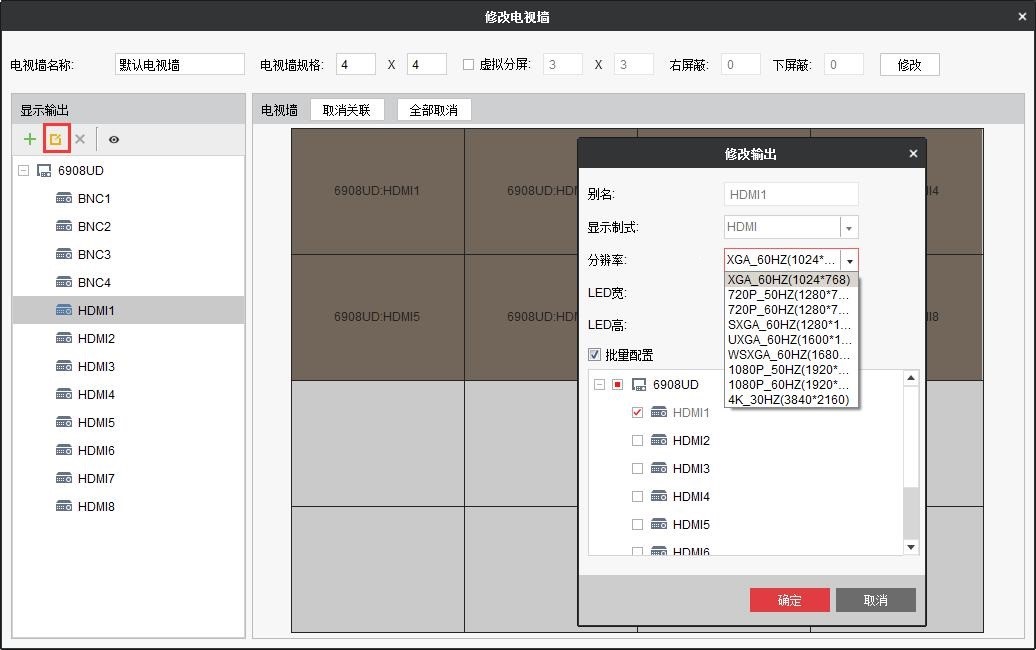Click the gray delete X icon
This screenshot has width=1036, height=650.
(80, 139)
